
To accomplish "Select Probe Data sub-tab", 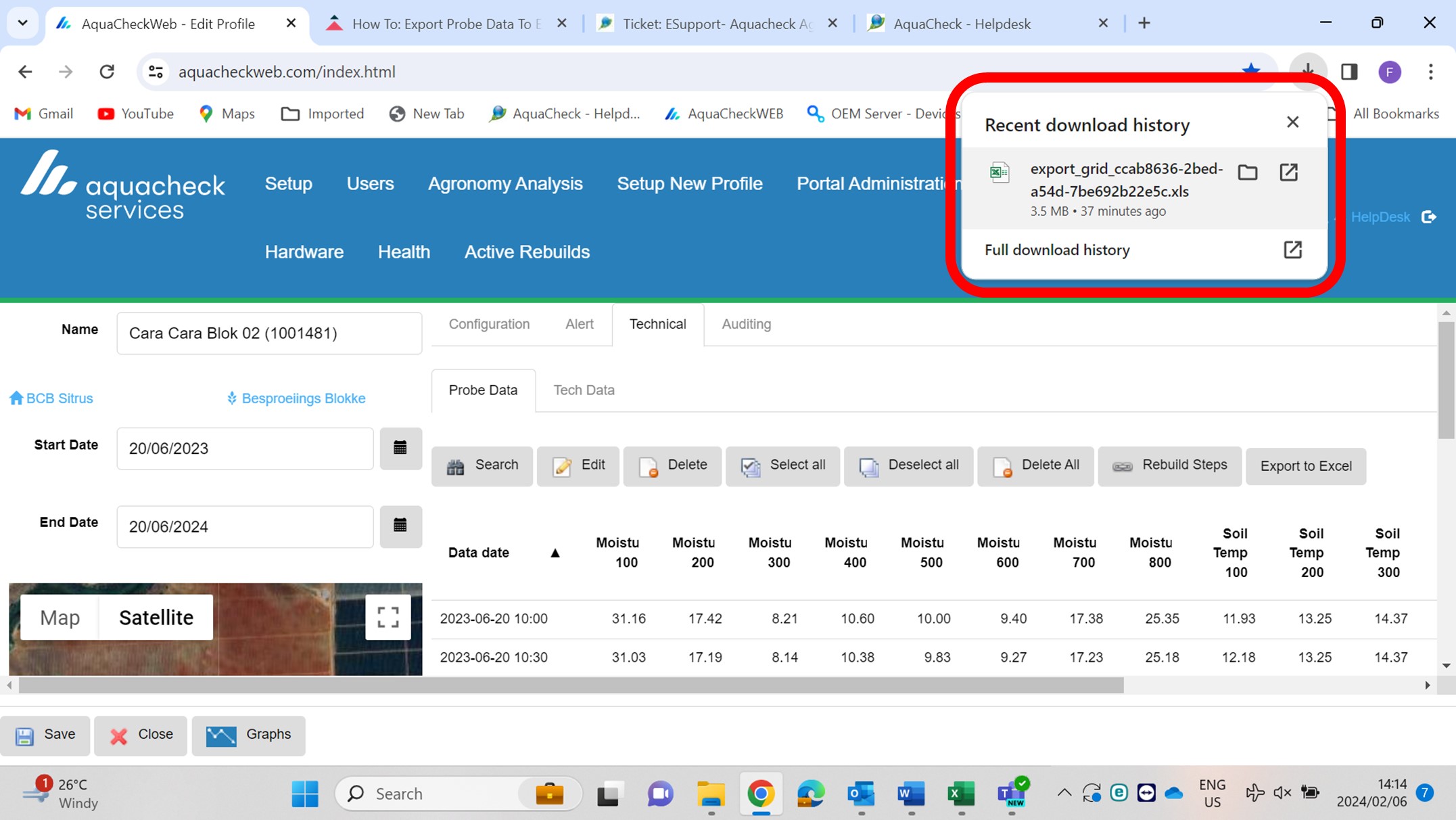I will [x=483, y=390].
